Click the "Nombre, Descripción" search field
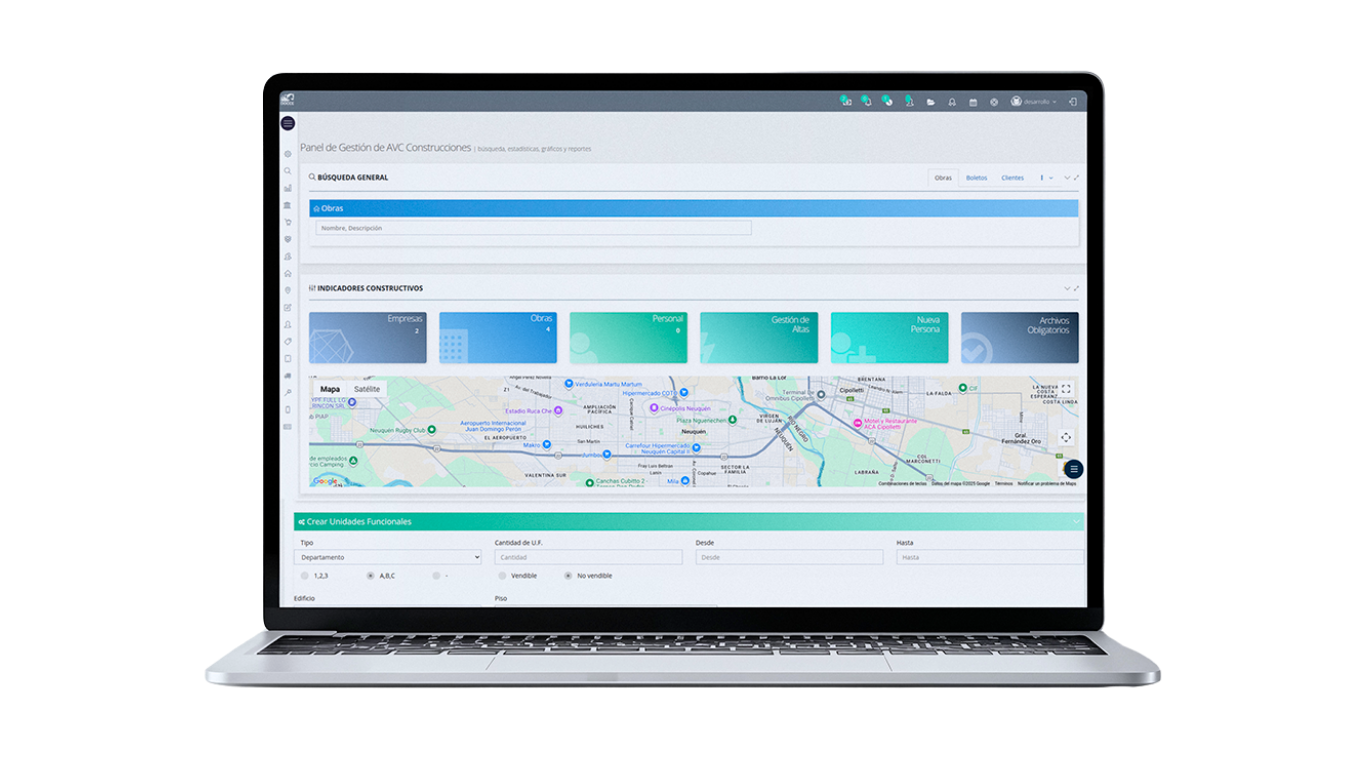1366x768 pixels. (533, 228)
